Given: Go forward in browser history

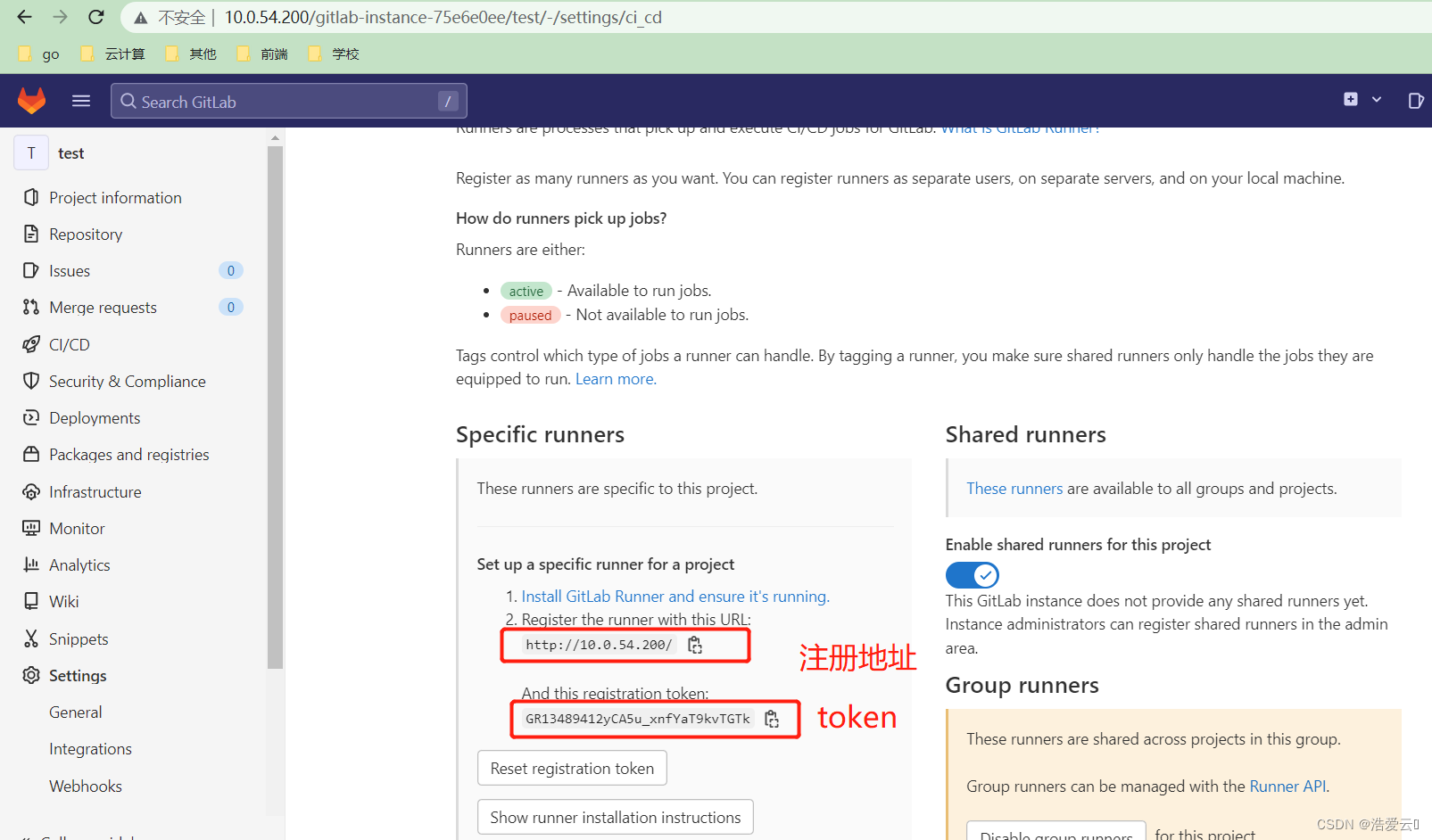Looking at the screenshot, I should 60,17.
